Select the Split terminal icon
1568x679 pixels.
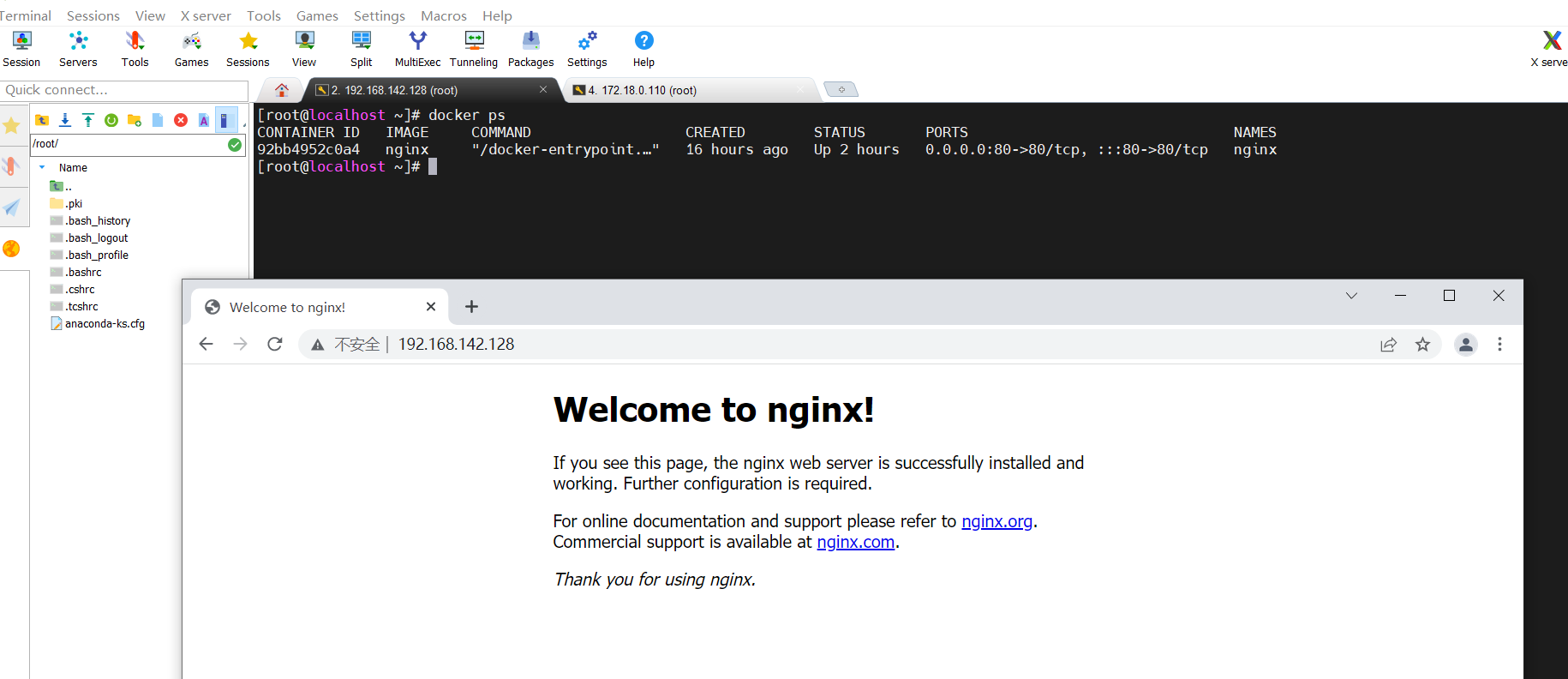(361, 49)
